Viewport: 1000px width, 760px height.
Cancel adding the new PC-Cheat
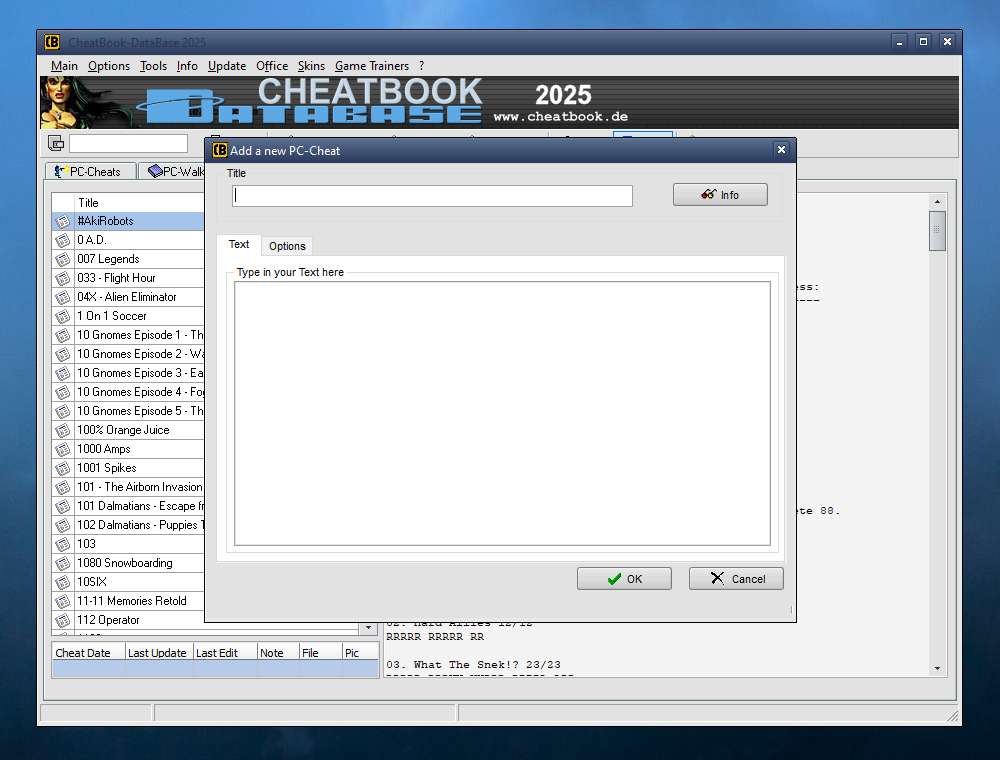(736, 578)
